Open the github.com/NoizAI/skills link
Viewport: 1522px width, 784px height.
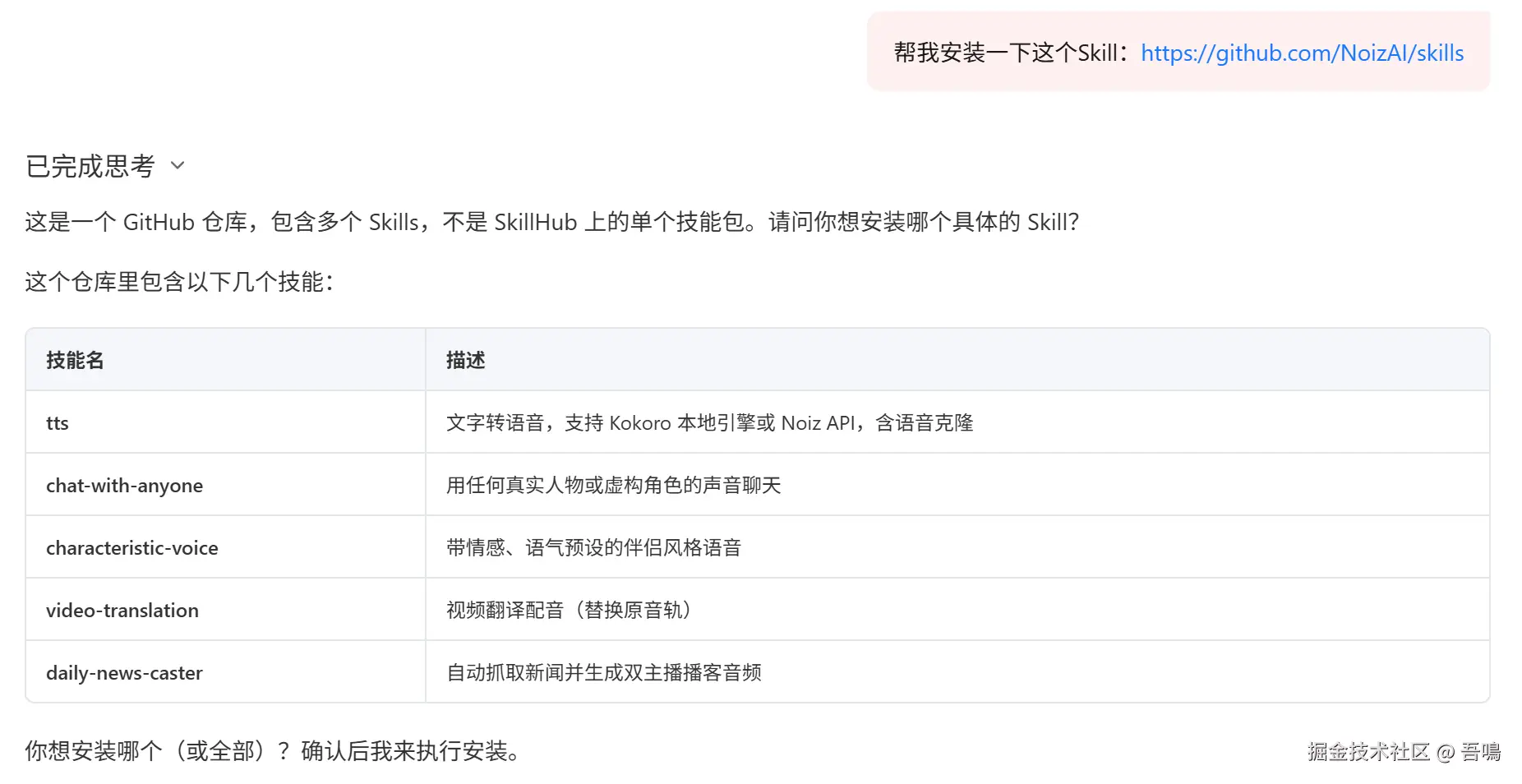coord(1302,53)
